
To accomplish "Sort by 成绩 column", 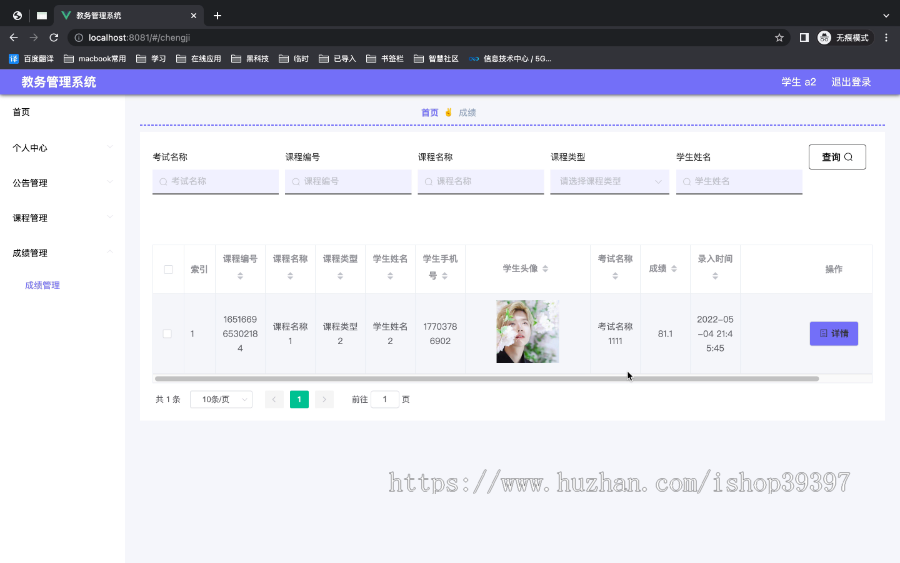I will click(674, 269).
